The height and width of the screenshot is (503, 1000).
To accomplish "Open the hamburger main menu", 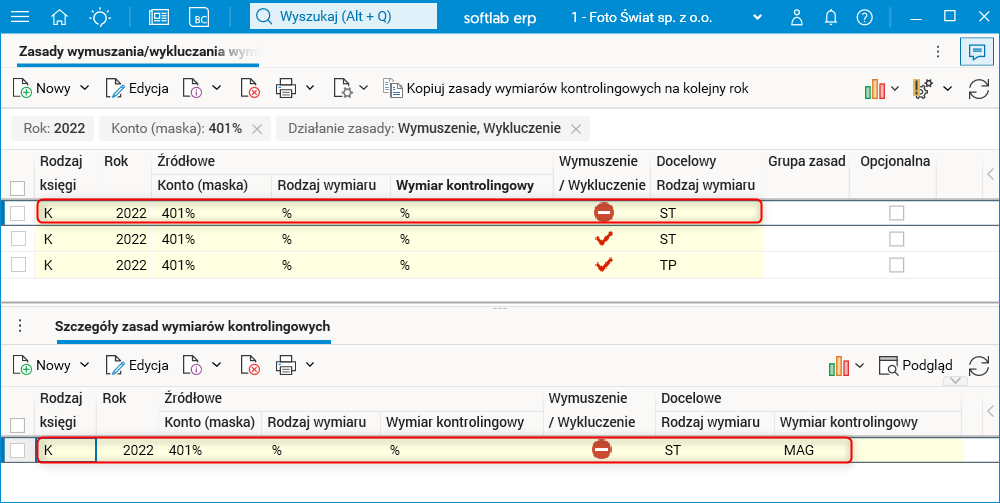I will tap(20, 17).
